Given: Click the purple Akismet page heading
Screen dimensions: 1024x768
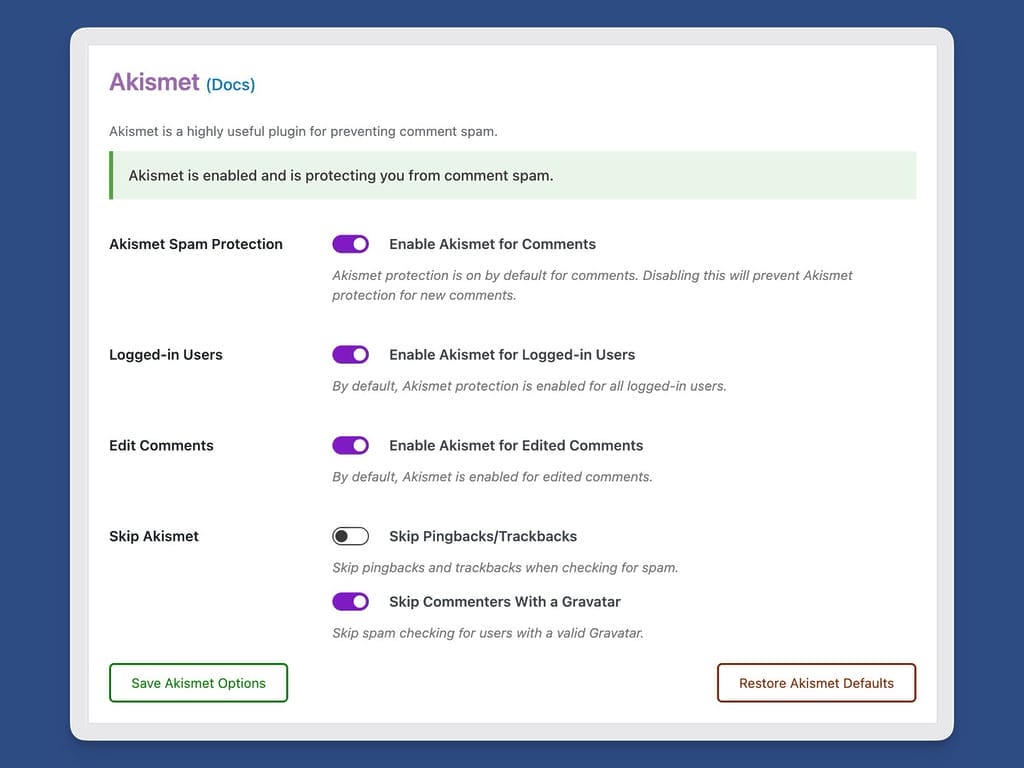Looking at the screenshot, I should 154,82.
